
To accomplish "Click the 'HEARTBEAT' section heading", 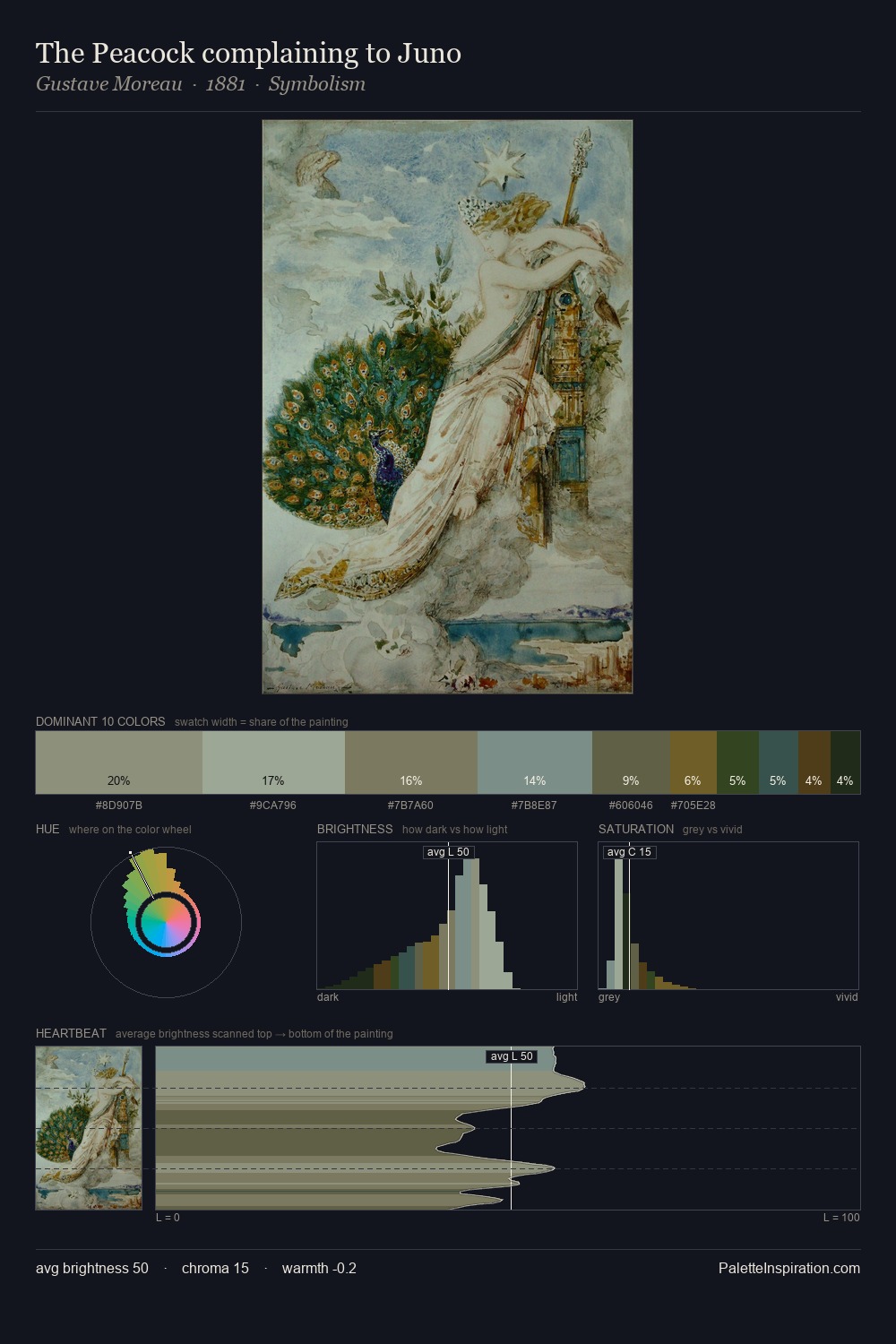I will pyautogui.click(x=71, y=1034).
